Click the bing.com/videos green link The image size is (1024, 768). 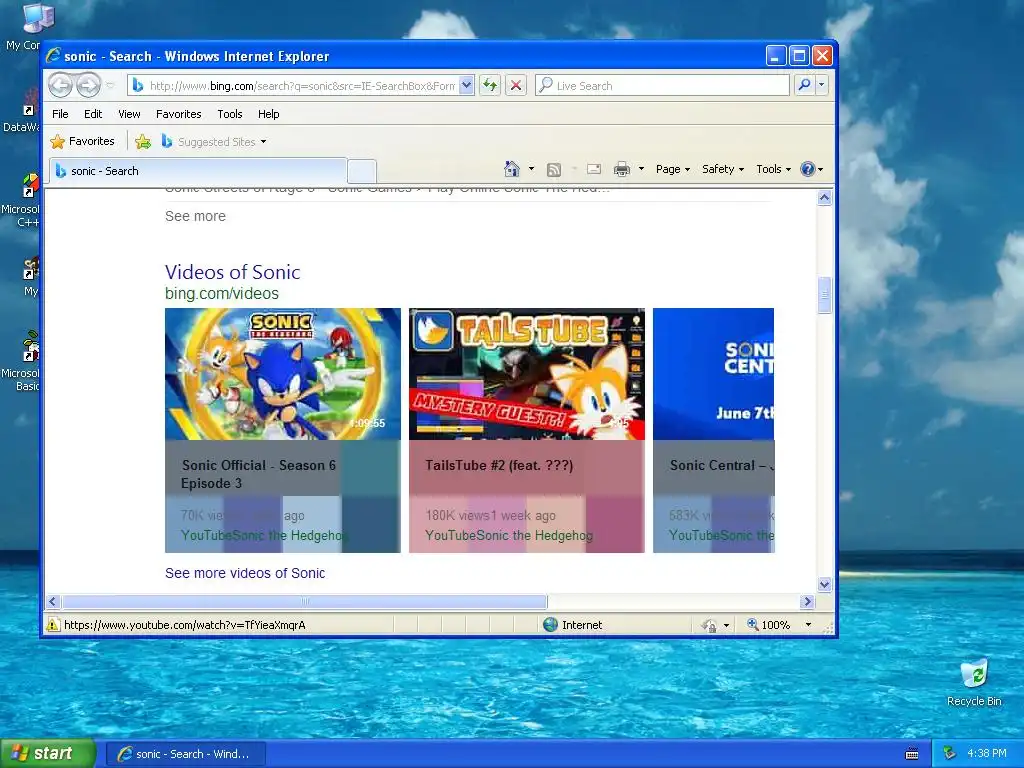point(222,293)
